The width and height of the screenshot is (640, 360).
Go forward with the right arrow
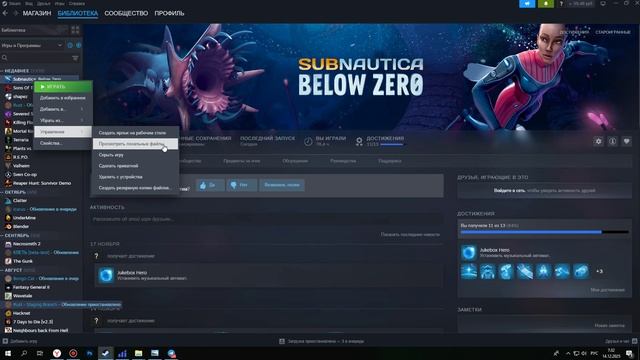point(16,13)
